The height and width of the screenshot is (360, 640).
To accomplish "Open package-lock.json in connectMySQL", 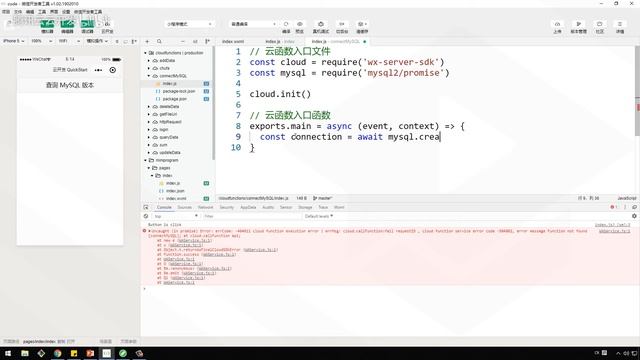I will 179,91.
